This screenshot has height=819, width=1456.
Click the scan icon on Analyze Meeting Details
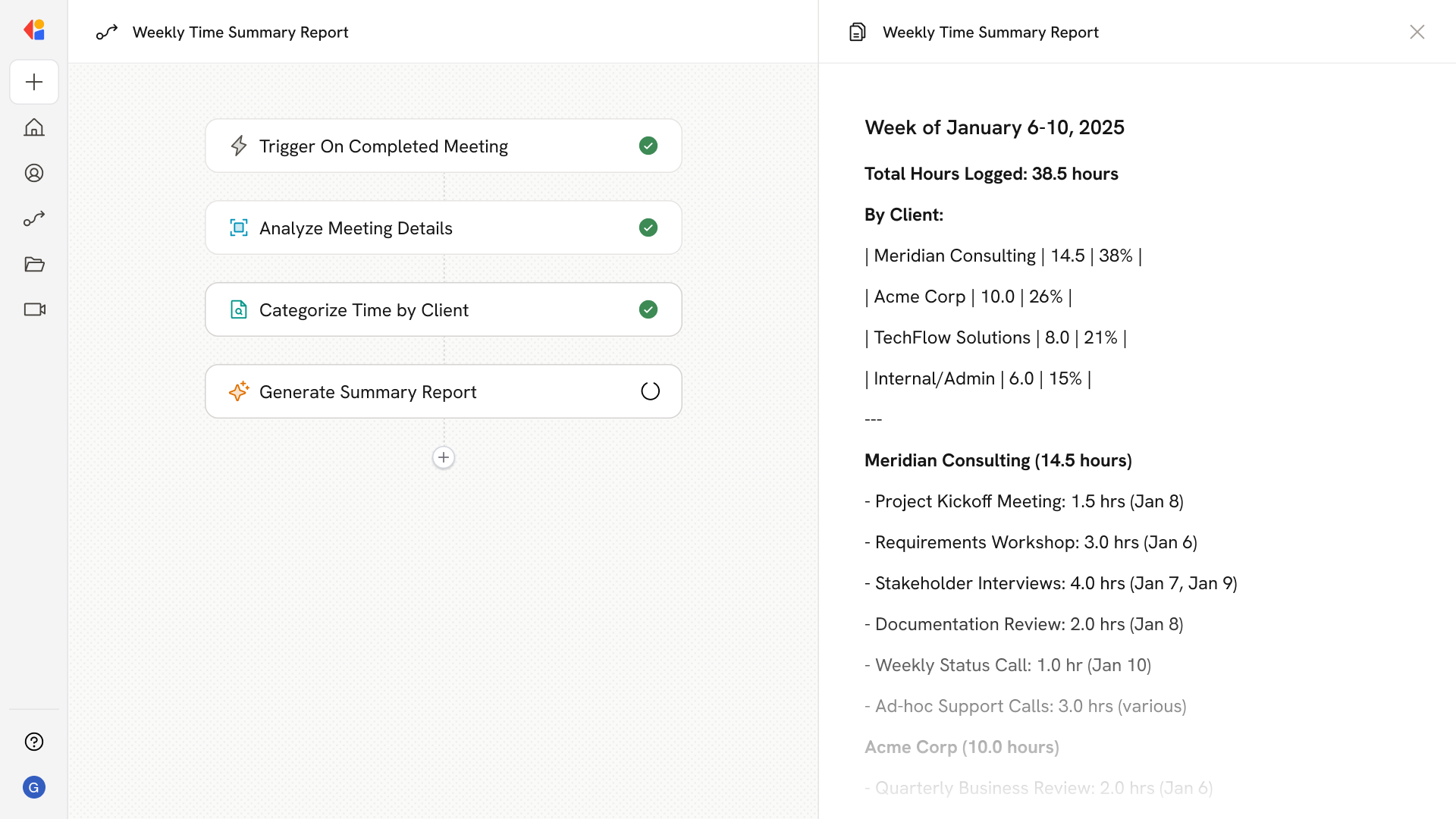(239, 227)
